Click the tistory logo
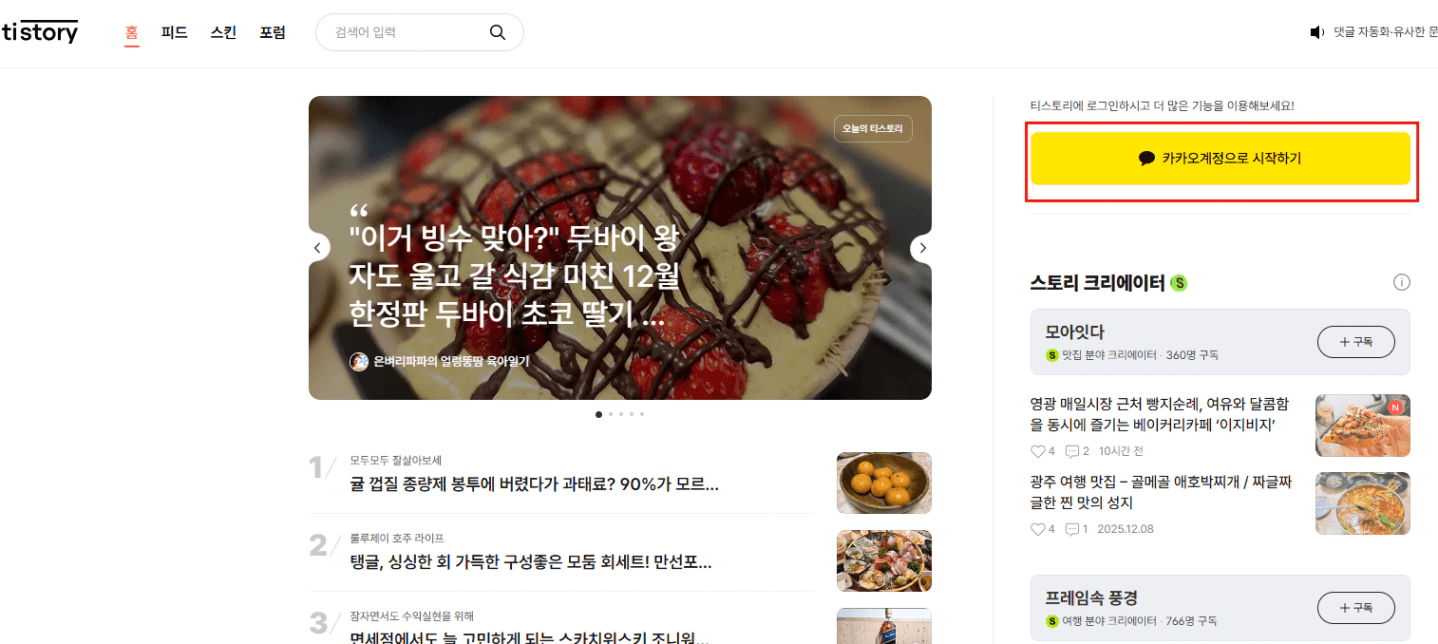The width and height of the screenshot is (1438, 644). coord(40,32)
